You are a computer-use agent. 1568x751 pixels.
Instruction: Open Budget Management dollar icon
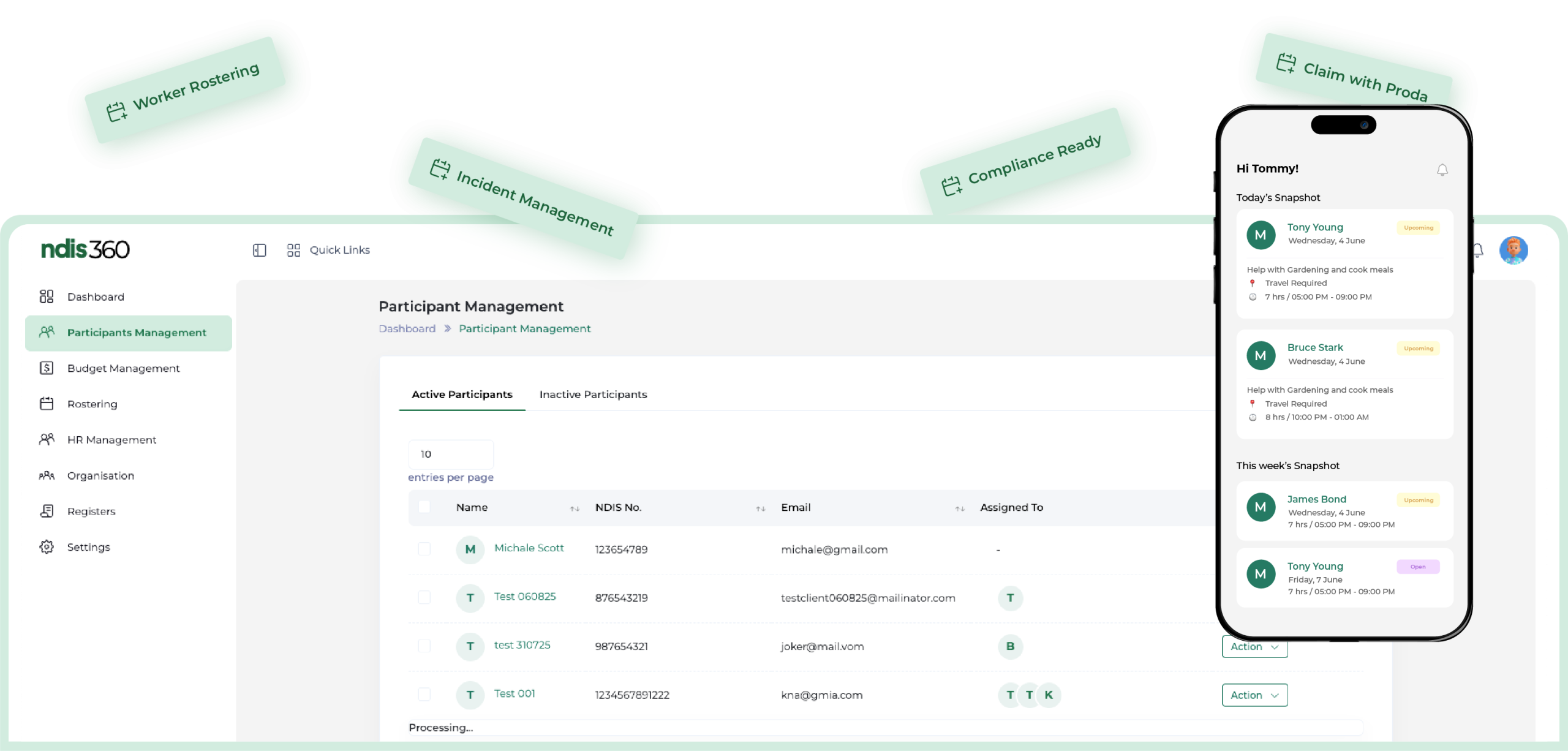tap(47, 368)
